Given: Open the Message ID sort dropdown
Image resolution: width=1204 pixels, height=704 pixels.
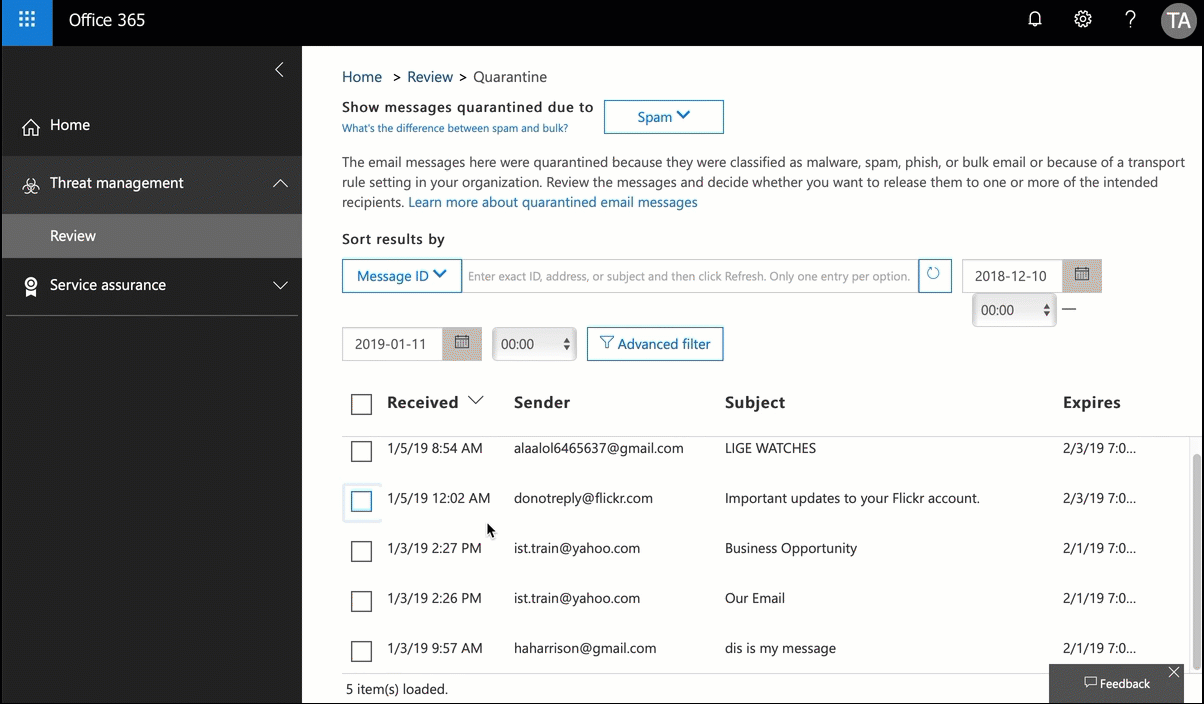Looking at the screenshot, I should (402, 276).
